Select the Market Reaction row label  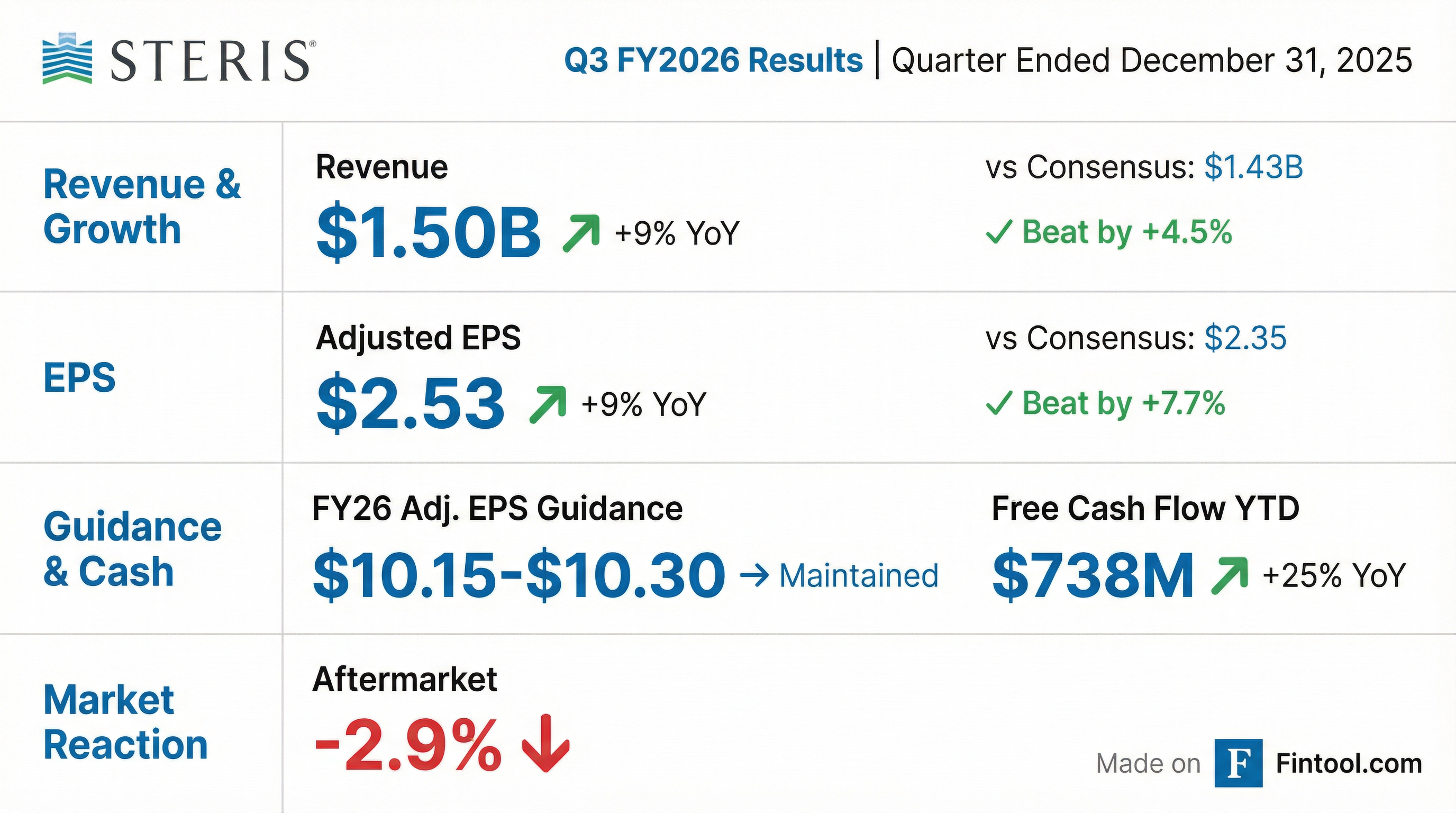(x=125, y=722)
